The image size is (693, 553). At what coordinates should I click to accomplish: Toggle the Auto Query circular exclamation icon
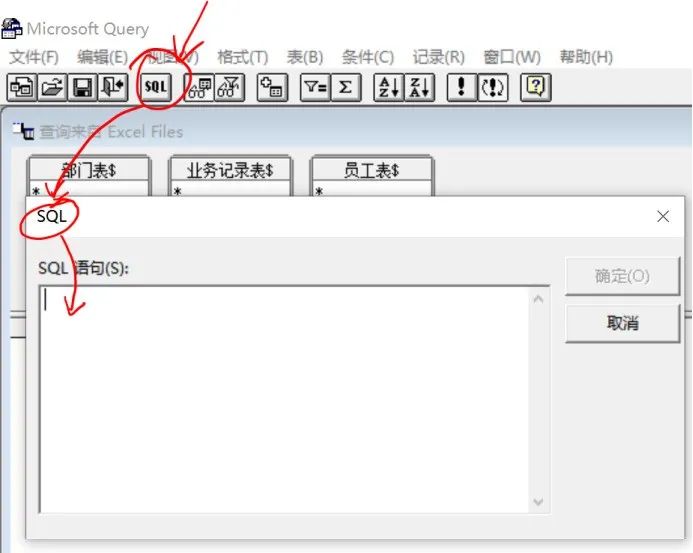coord(493,87)
